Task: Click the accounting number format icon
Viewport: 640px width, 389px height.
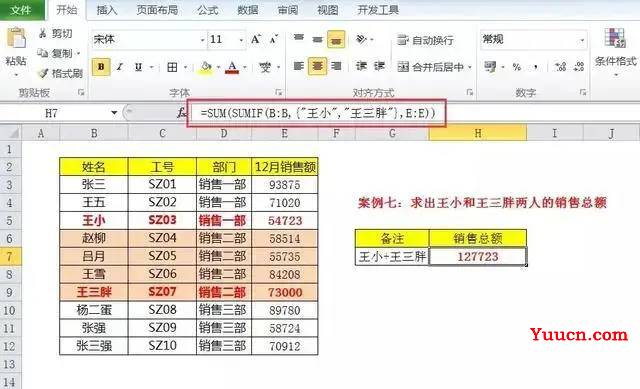Action: (490, 67)
